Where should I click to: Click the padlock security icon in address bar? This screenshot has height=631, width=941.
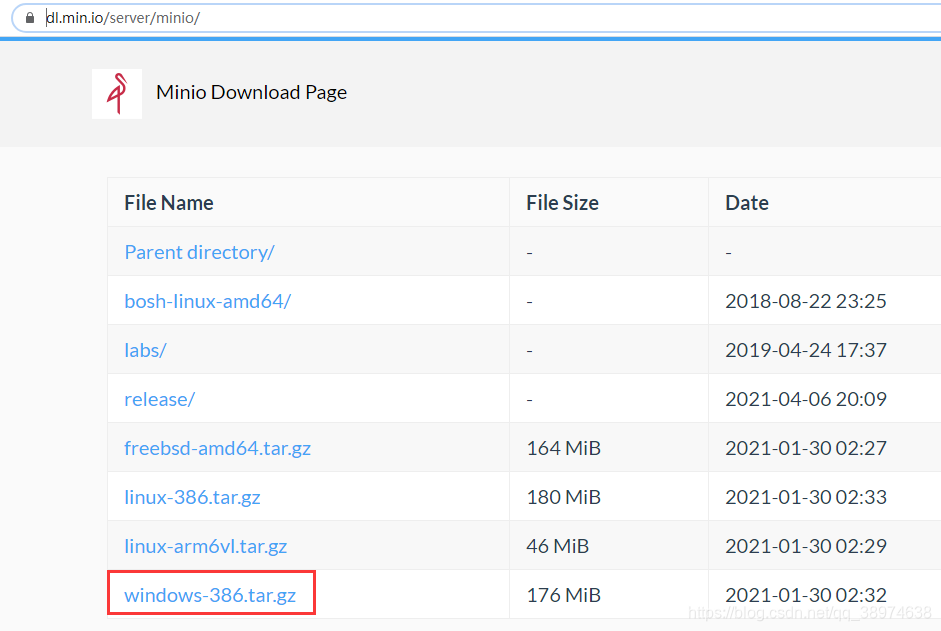coord(29,17)
